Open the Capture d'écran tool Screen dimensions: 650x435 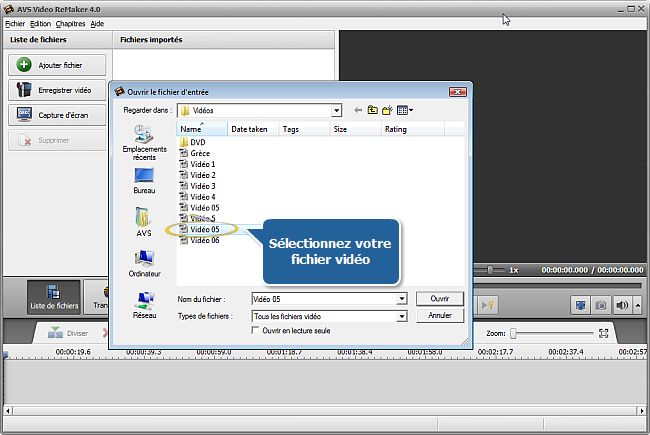(57, 115)
